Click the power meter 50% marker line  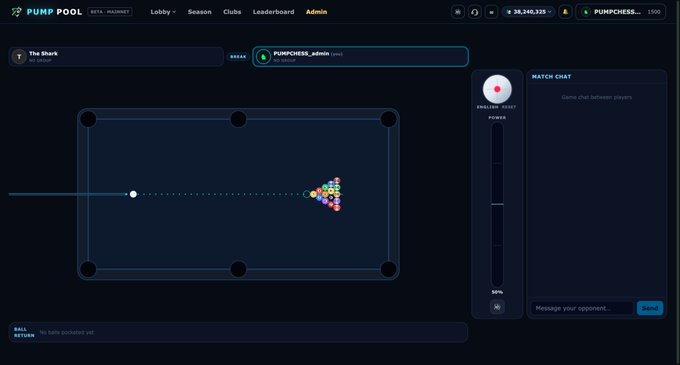pos(497,204)
